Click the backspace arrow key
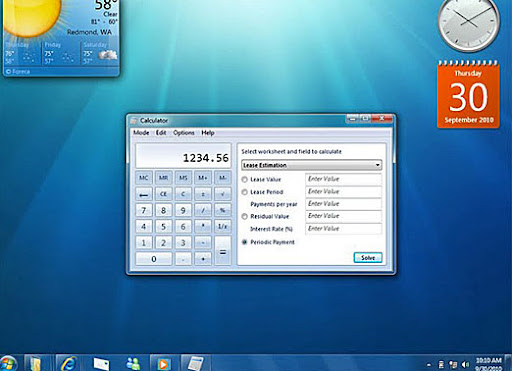The height and width of the screenshot is (371, 512). (144, 194)
